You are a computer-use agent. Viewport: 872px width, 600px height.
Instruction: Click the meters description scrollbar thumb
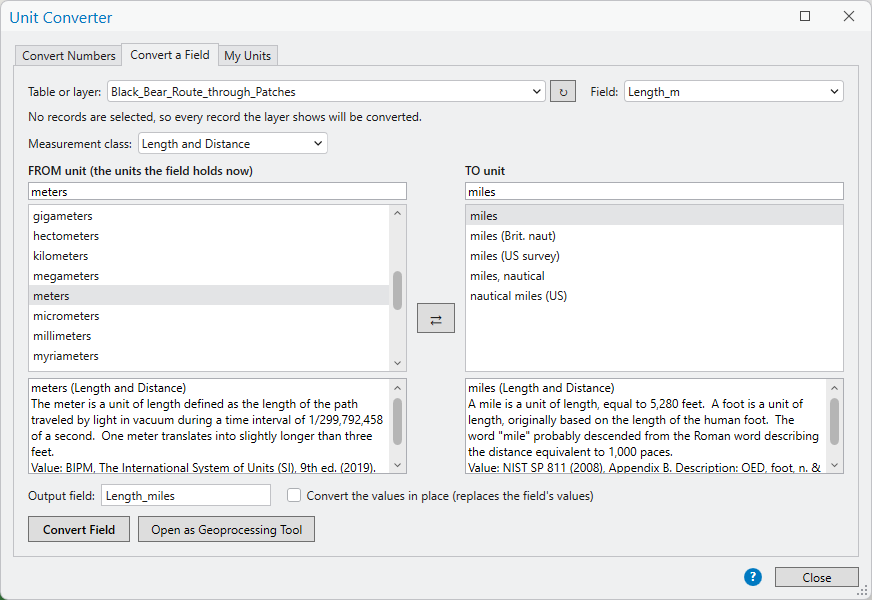(397, 422)
